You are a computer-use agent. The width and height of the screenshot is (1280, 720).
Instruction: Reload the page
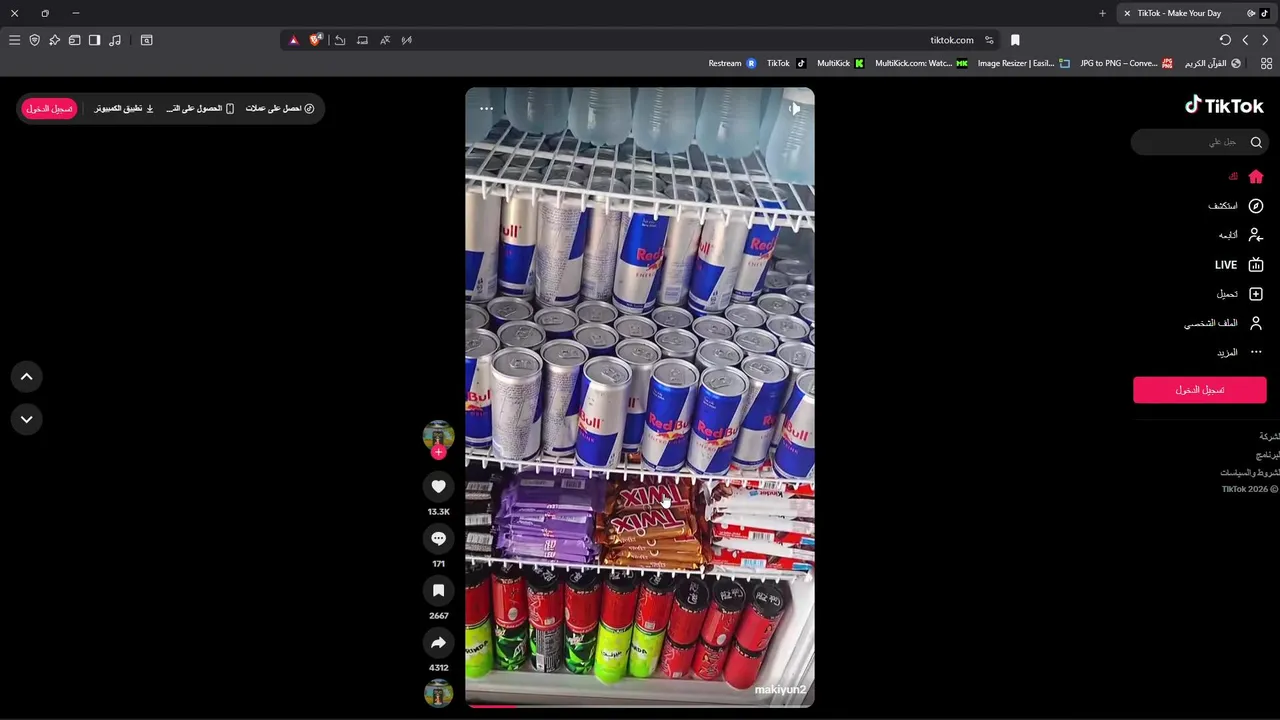[x=1225, y=40]
